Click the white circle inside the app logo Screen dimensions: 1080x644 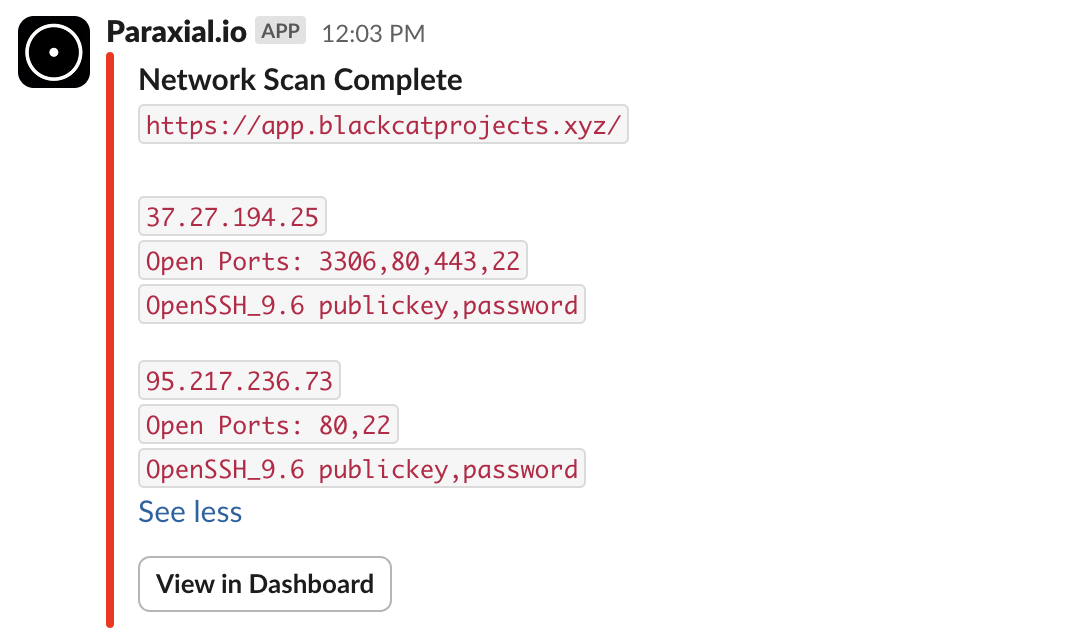click(54, 52)
